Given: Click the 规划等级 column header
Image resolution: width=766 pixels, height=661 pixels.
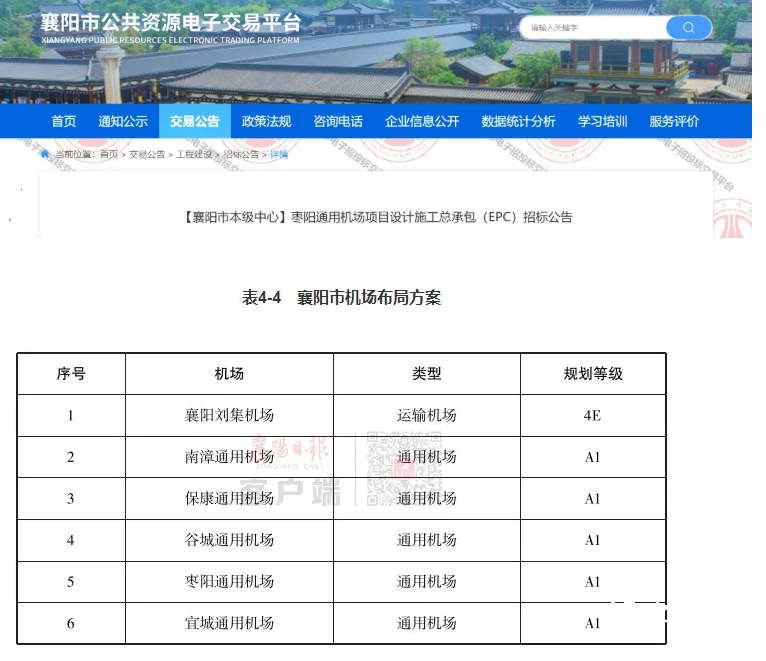Looking at the screenshot, I should coord(593,374).
